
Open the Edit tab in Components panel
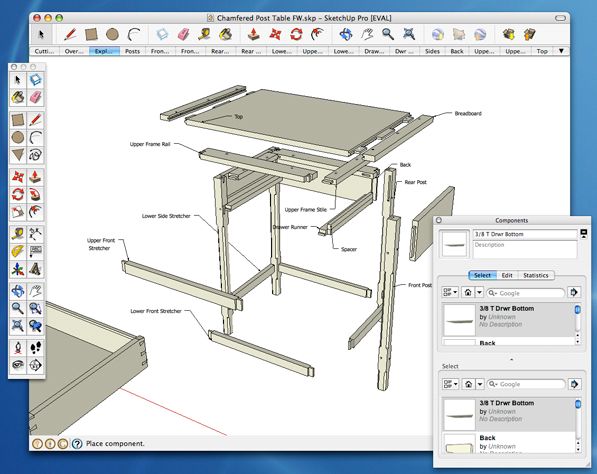coord(507,275)
